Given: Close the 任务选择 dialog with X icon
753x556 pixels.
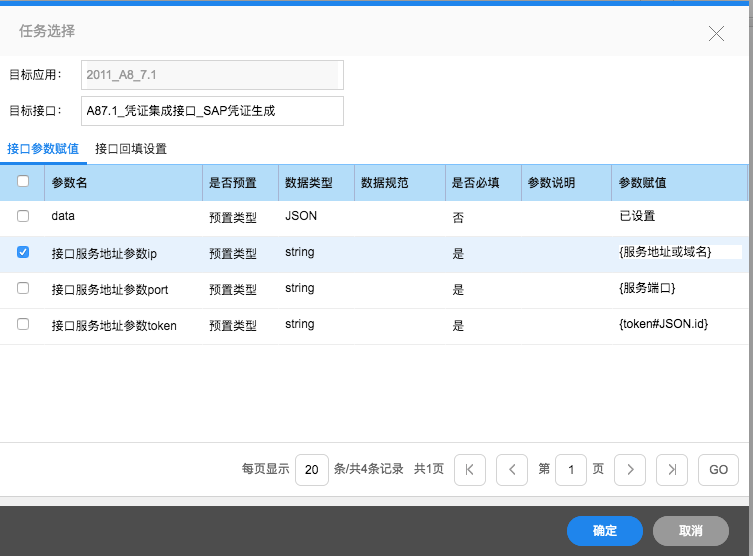Looking at the screenshot, I should (716, 33).
